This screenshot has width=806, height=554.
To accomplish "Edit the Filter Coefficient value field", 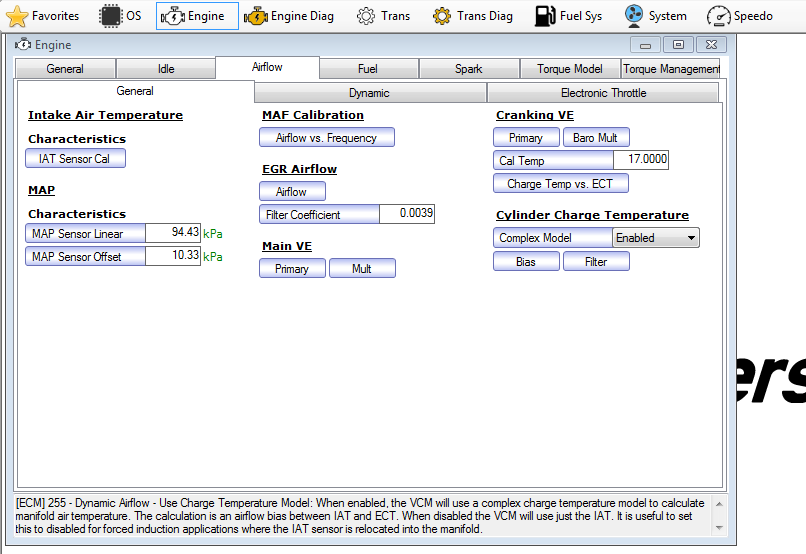I will [406, 214].
